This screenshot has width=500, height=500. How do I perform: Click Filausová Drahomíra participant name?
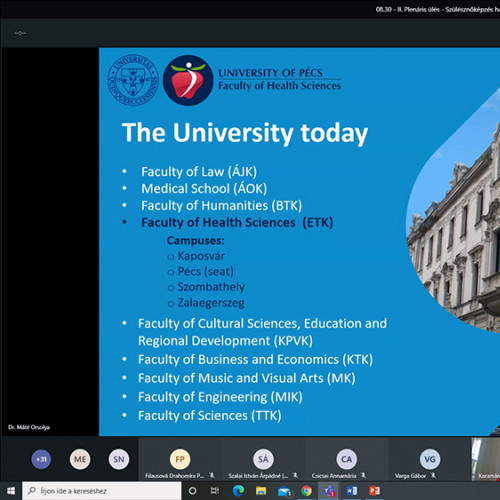pos(174,476)
